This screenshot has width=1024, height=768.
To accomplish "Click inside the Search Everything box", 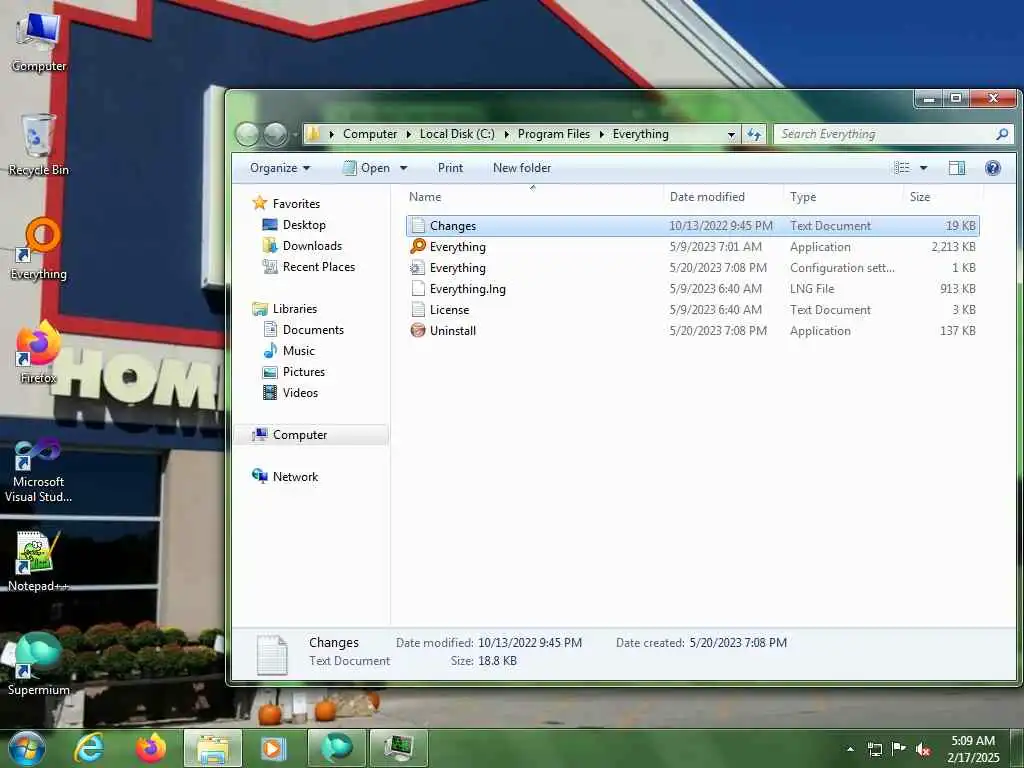I will pos(885,134).
